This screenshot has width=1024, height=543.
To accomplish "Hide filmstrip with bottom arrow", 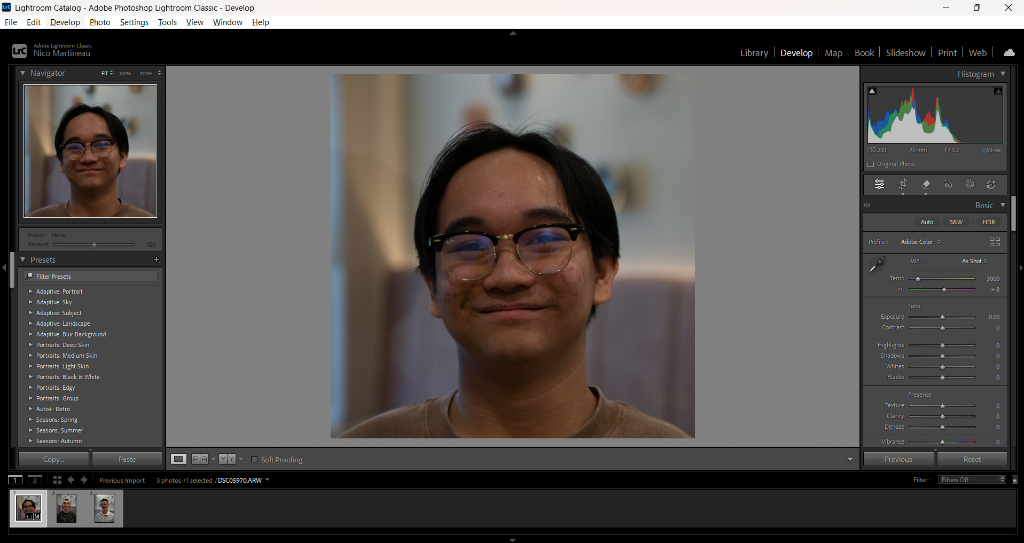I will (513, 540).
